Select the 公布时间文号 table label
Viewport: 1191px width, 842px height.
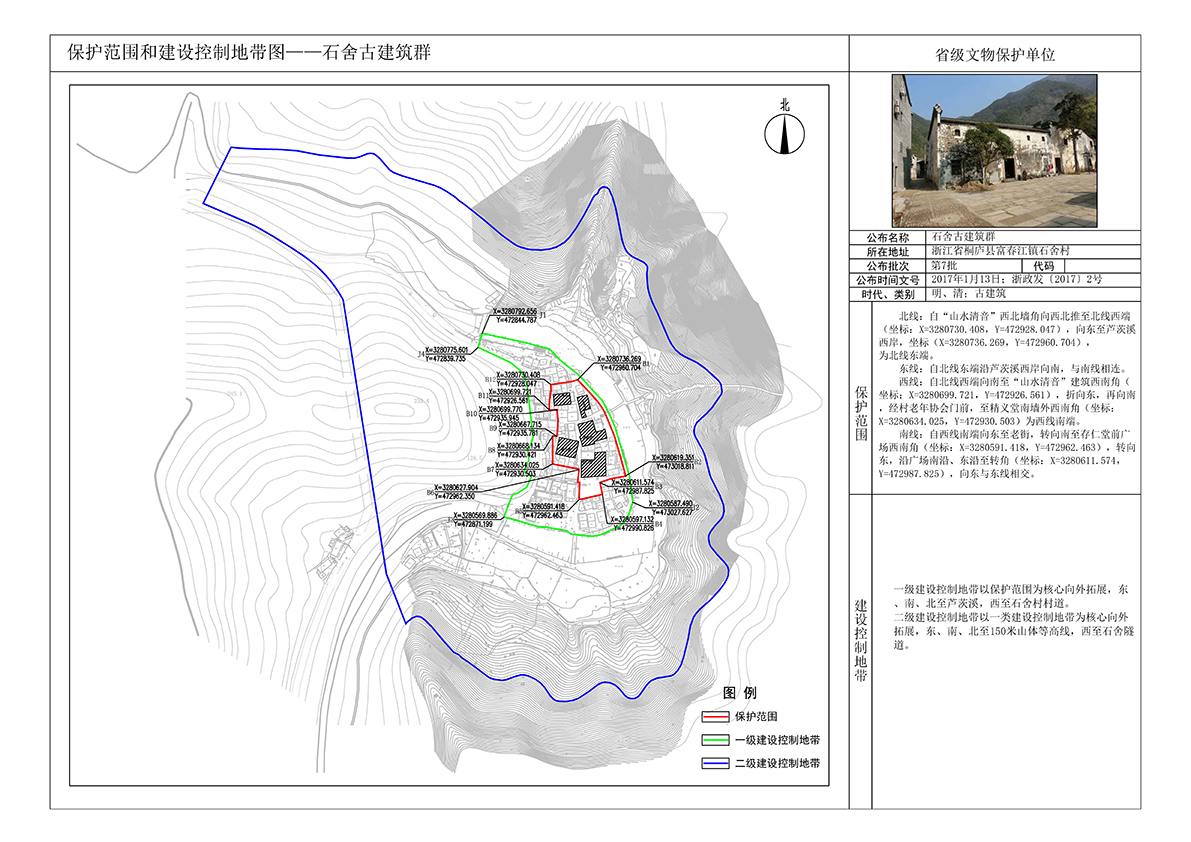[x=887, y=280]
